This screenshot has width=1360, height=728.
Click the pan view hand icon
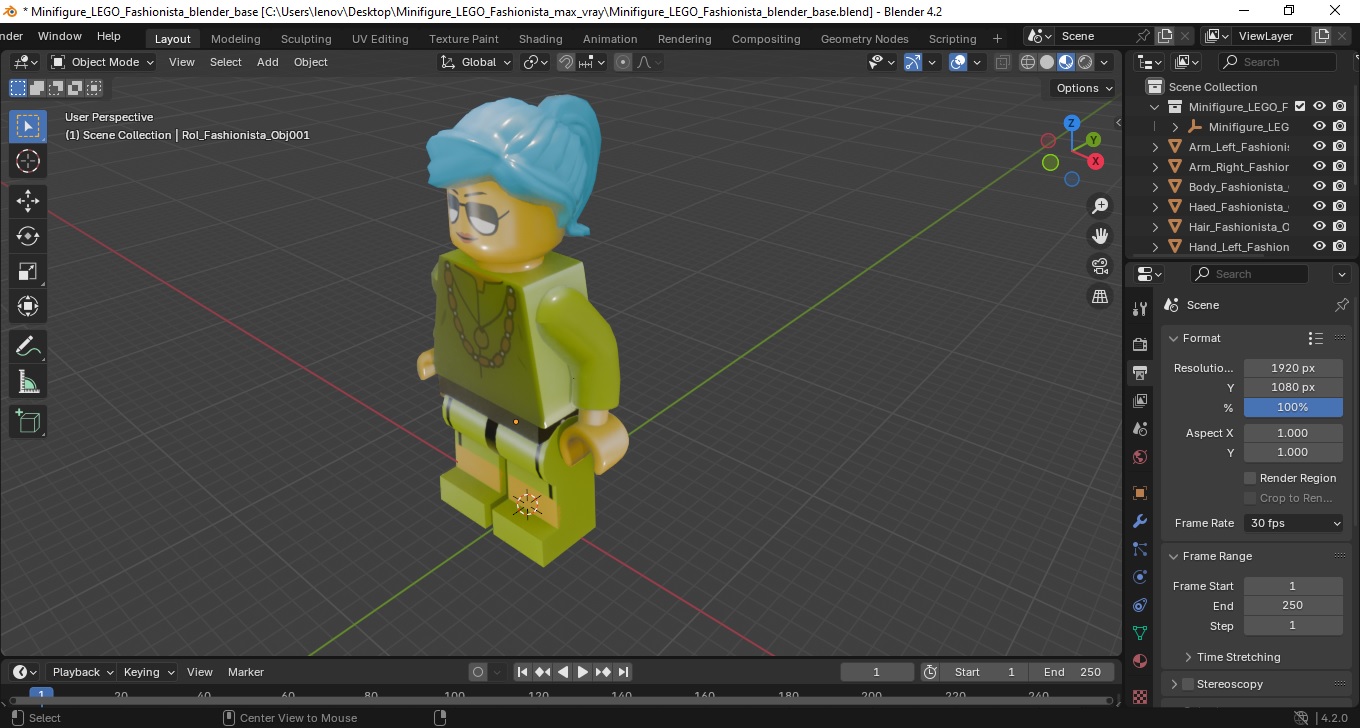click(1100, 236)
